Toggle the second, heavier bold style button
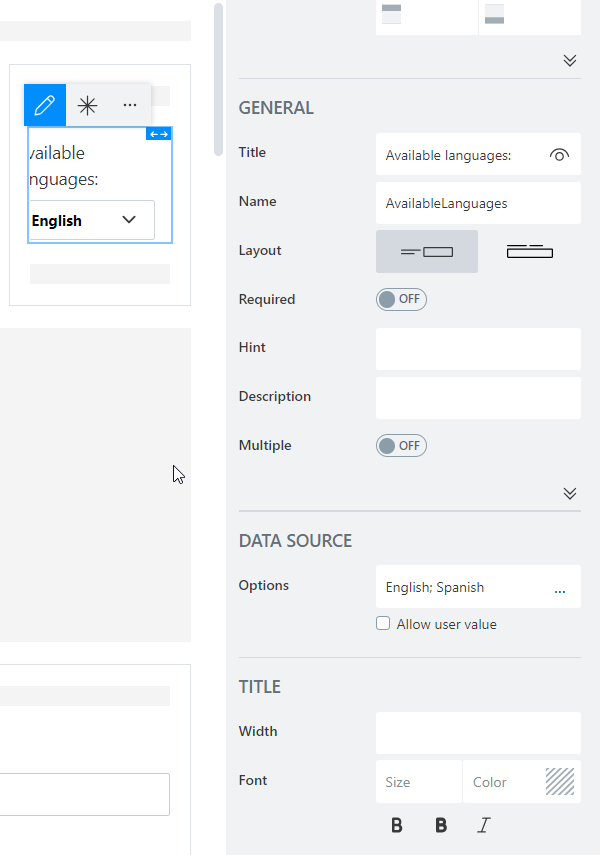Image resolution: width=600 pixels, height=855 pixels. 441,826
